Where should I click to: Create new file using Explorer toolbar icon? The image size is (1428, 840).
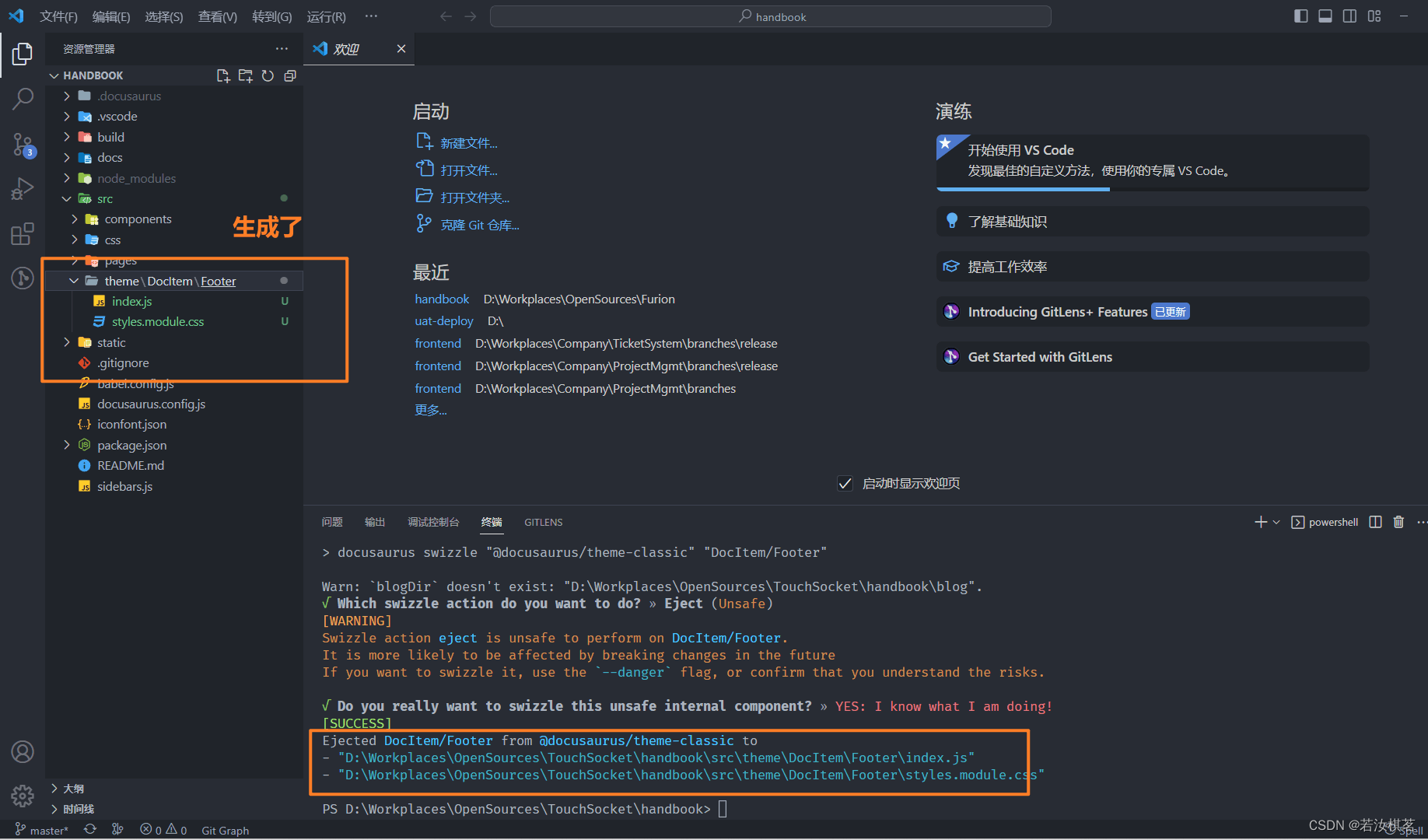(x=222, y=75)
